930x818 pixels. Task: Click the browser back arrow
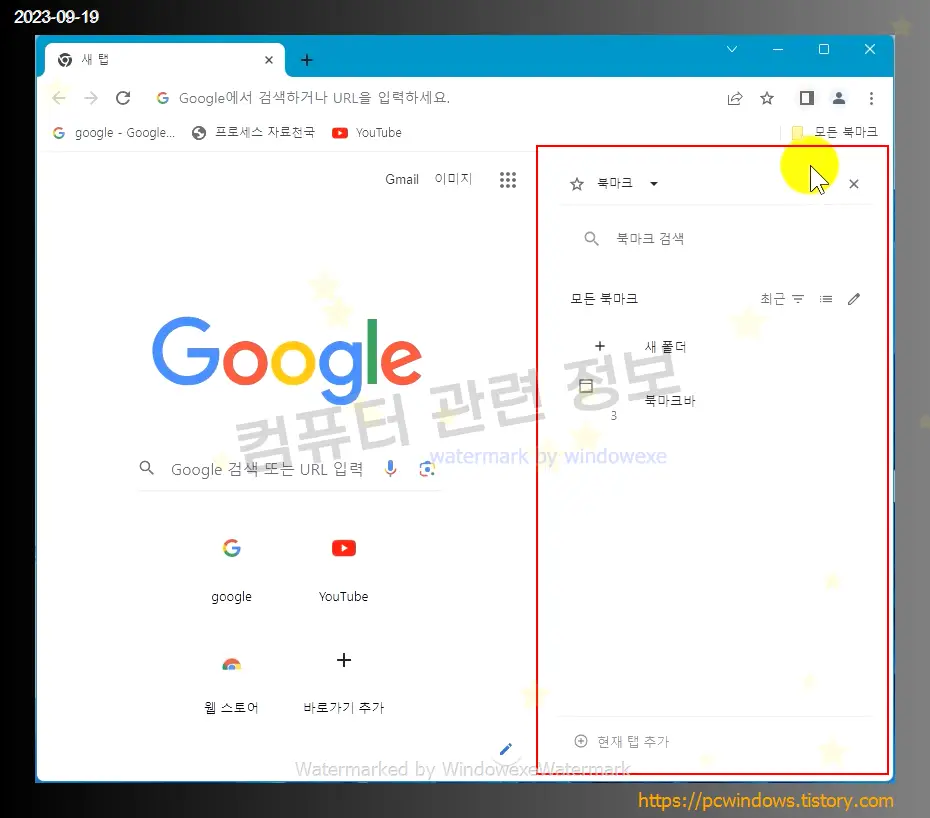point(59,98)
